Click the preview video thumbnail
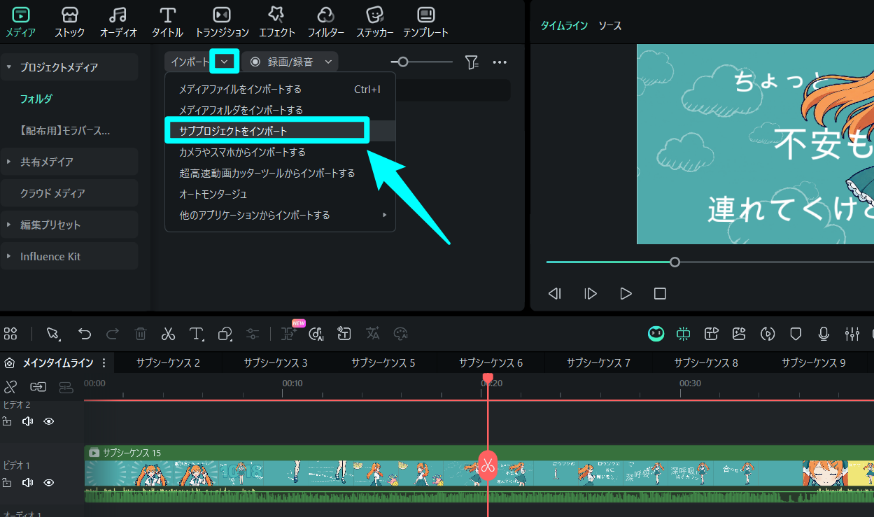Viewport: 874px width, 517px height. coord(755,144)
